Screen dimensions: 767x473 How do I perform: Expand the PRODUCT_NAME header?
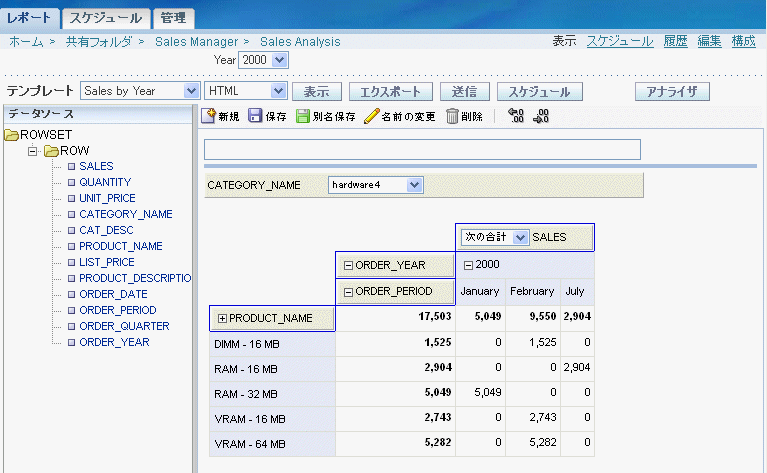[x=222, y=319]
